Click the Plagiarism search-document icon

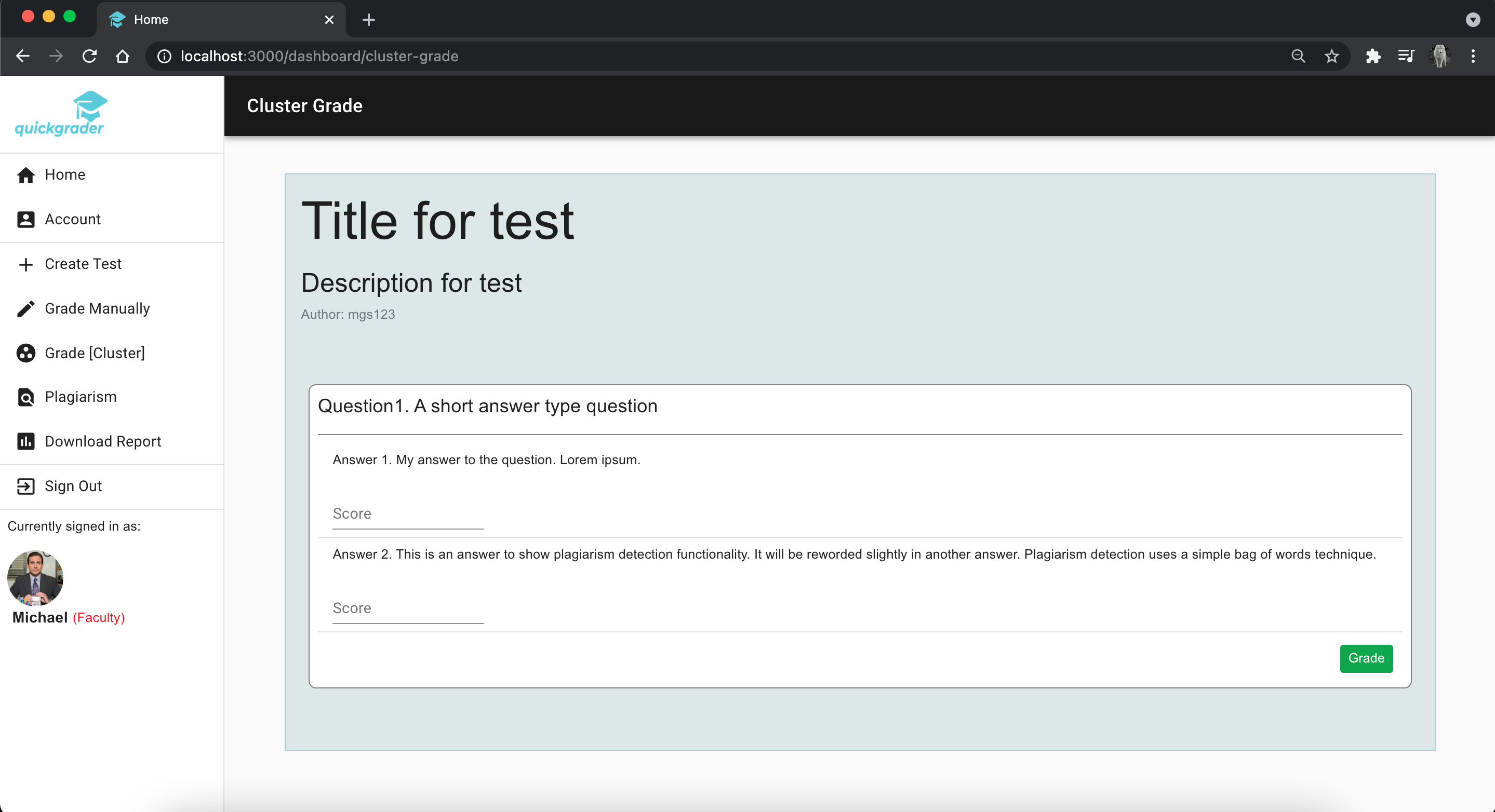pyautogui.click(x=25, y=397)
